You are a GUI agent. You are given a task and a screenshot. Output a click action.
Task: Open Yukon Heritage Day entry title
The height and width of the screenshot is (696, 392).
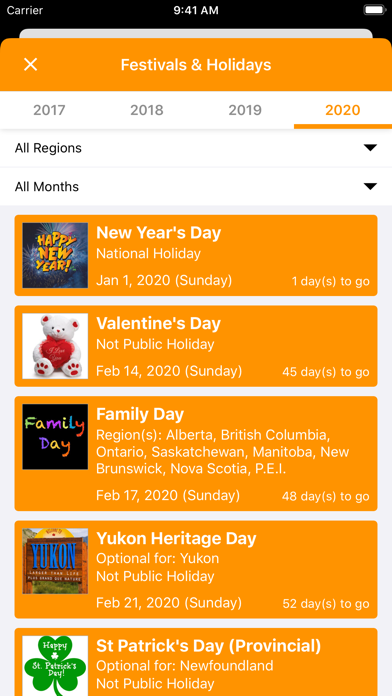(176, 538)
